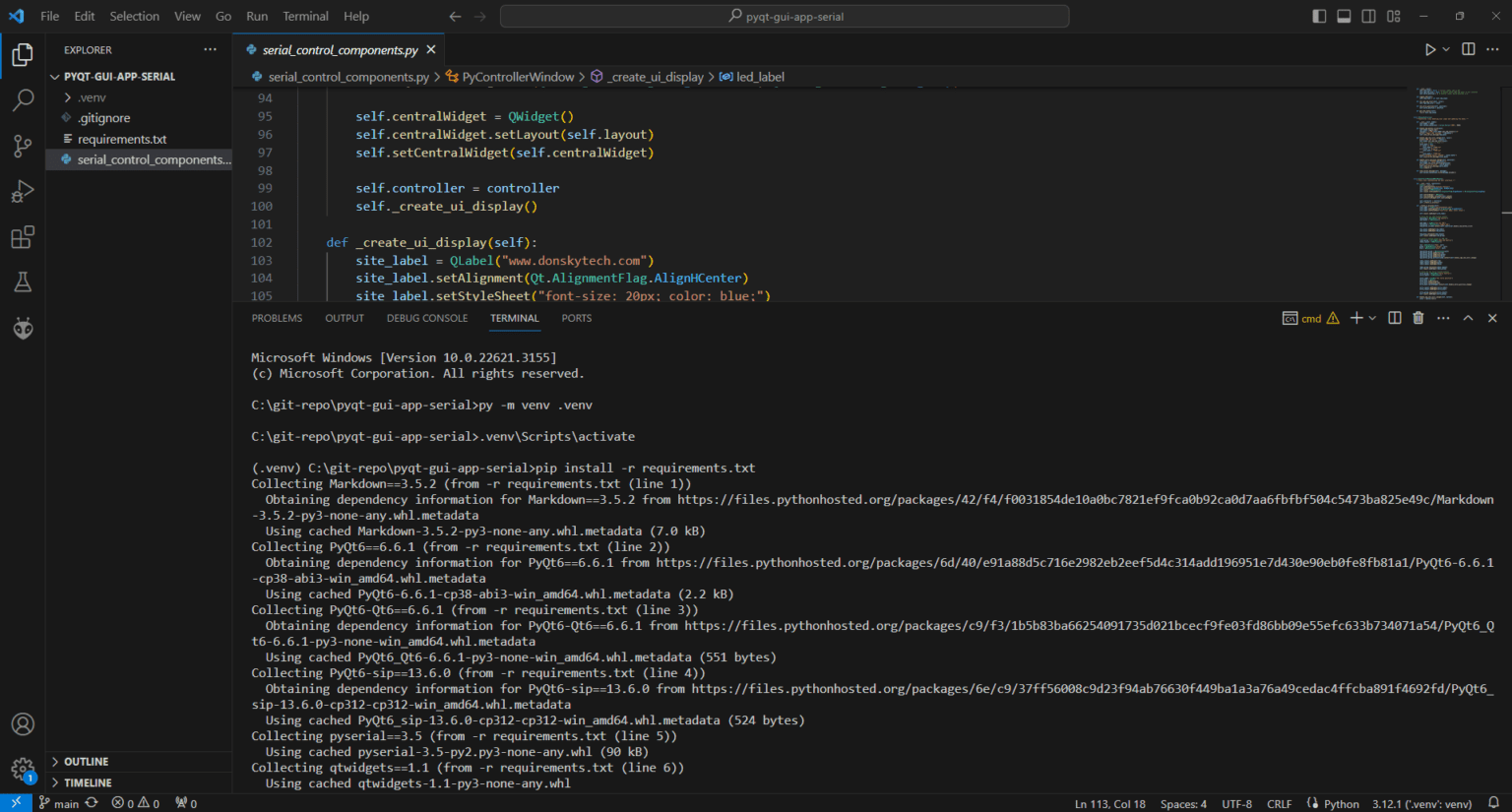1512x812 pixels.
Task: Open the Source Control view
Action: tap(23, 146)
